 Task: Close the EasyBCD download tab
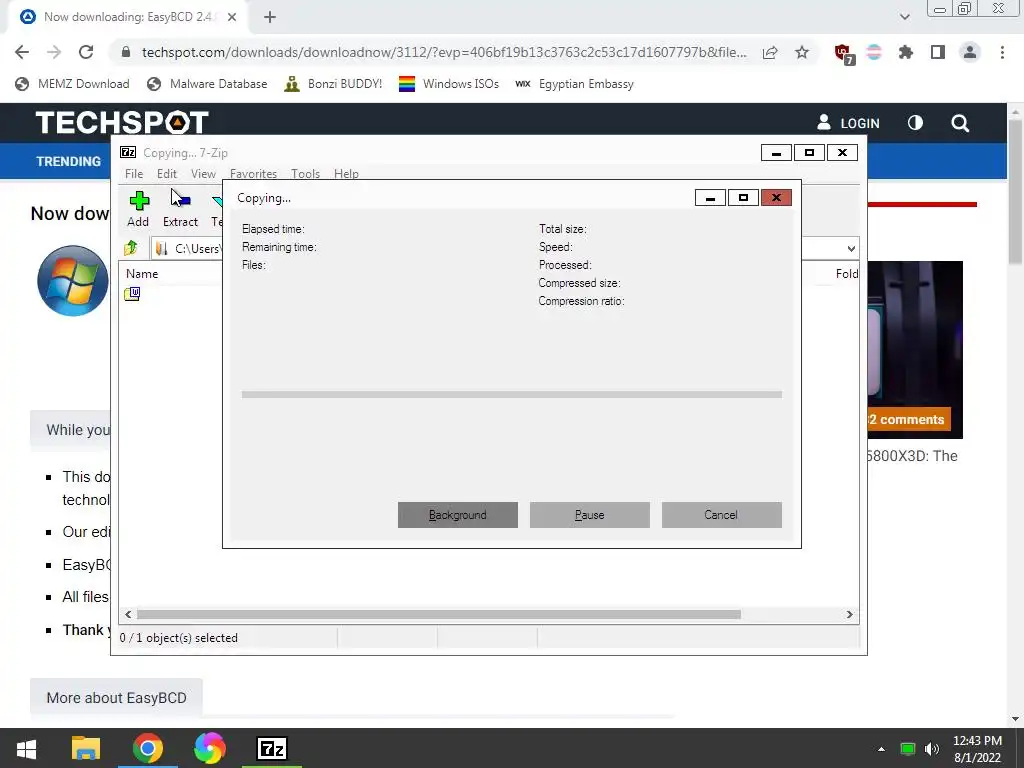coord(232,17)
